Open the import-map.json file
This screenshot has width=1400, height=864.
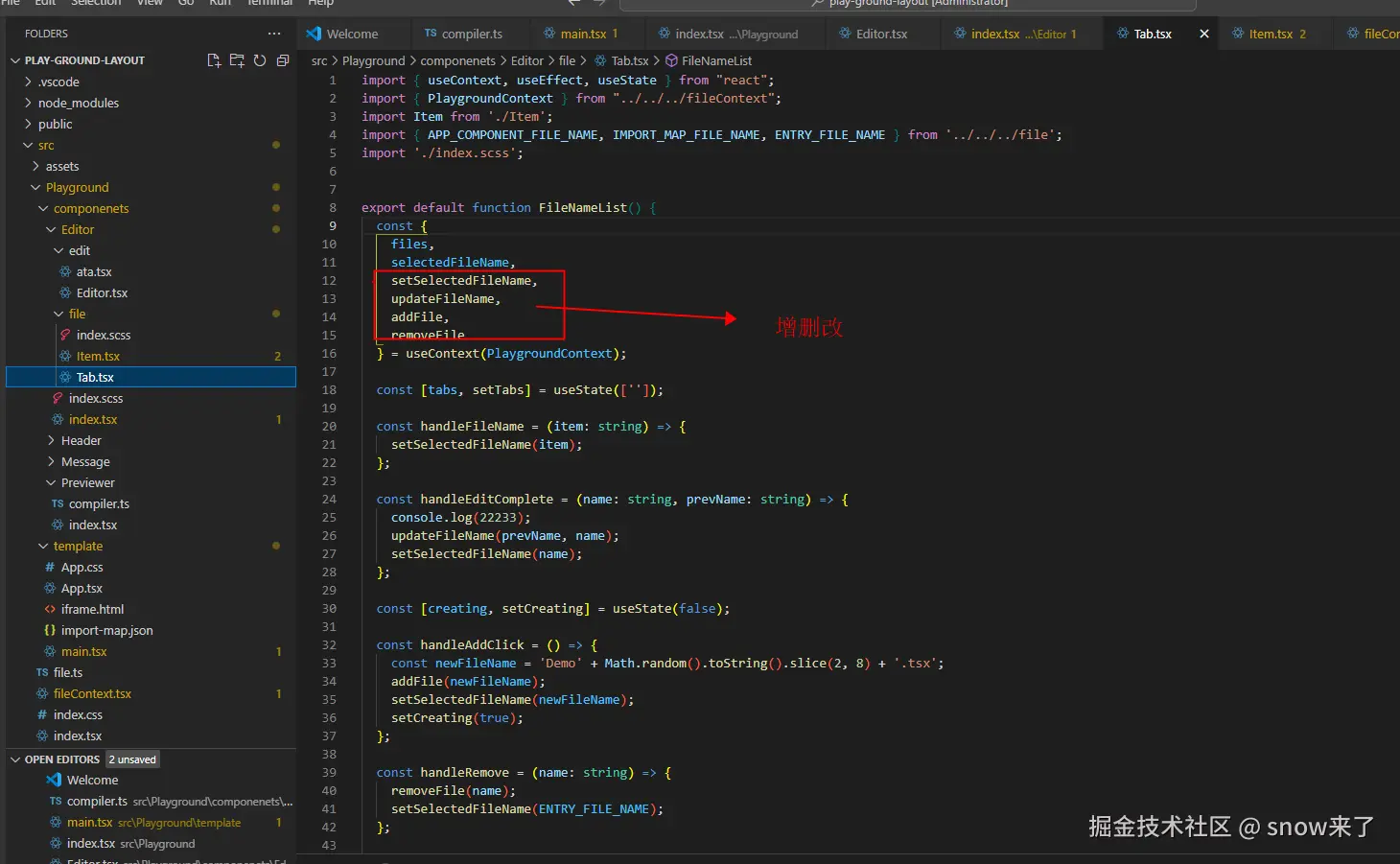(106, 630)
